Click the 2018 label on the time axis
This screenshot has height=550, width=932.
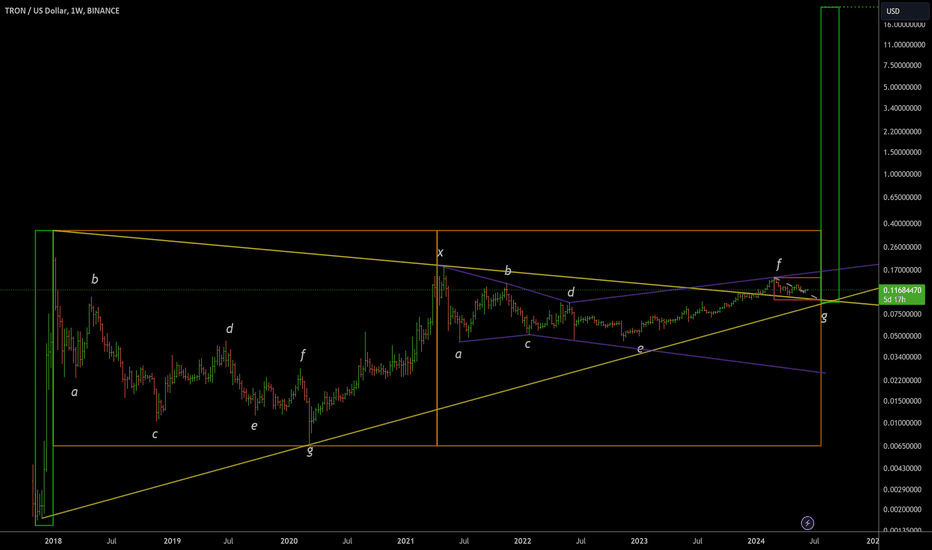coord(53,541)
